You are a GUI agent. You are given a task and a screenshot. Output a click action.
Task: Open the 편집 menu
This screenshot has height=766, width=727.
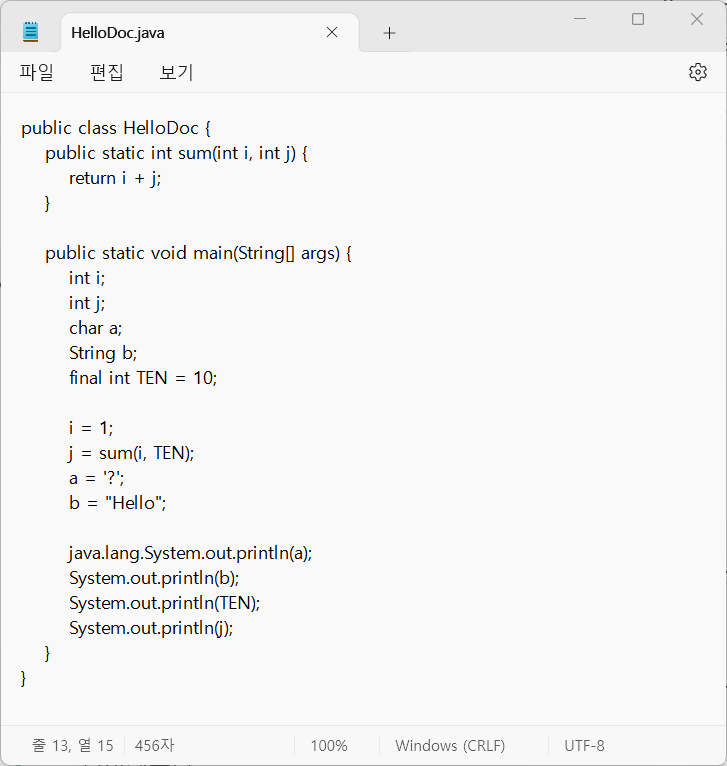107,72
